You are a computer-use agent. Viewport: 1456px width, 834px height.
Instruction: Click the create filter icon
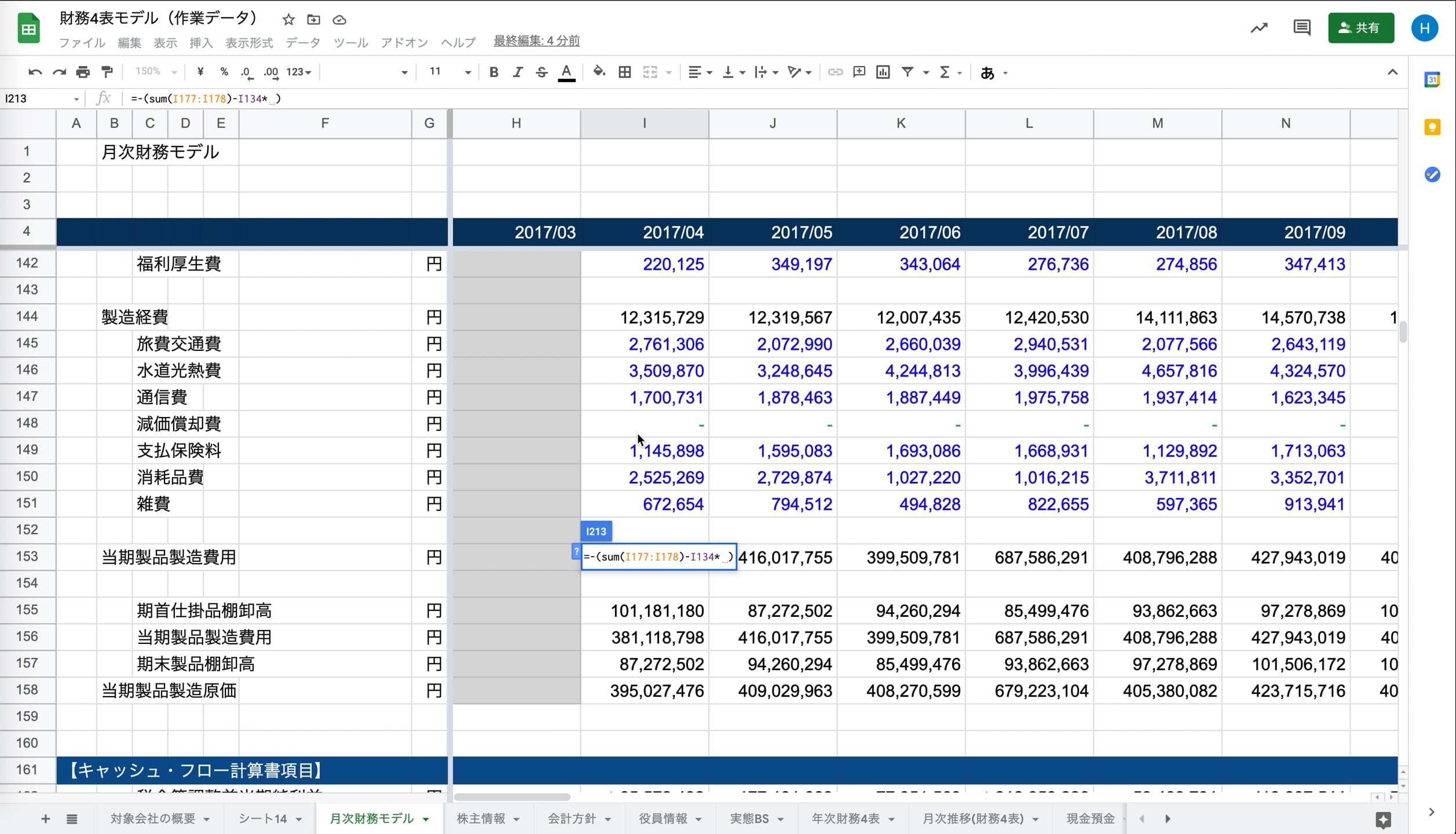908,72
